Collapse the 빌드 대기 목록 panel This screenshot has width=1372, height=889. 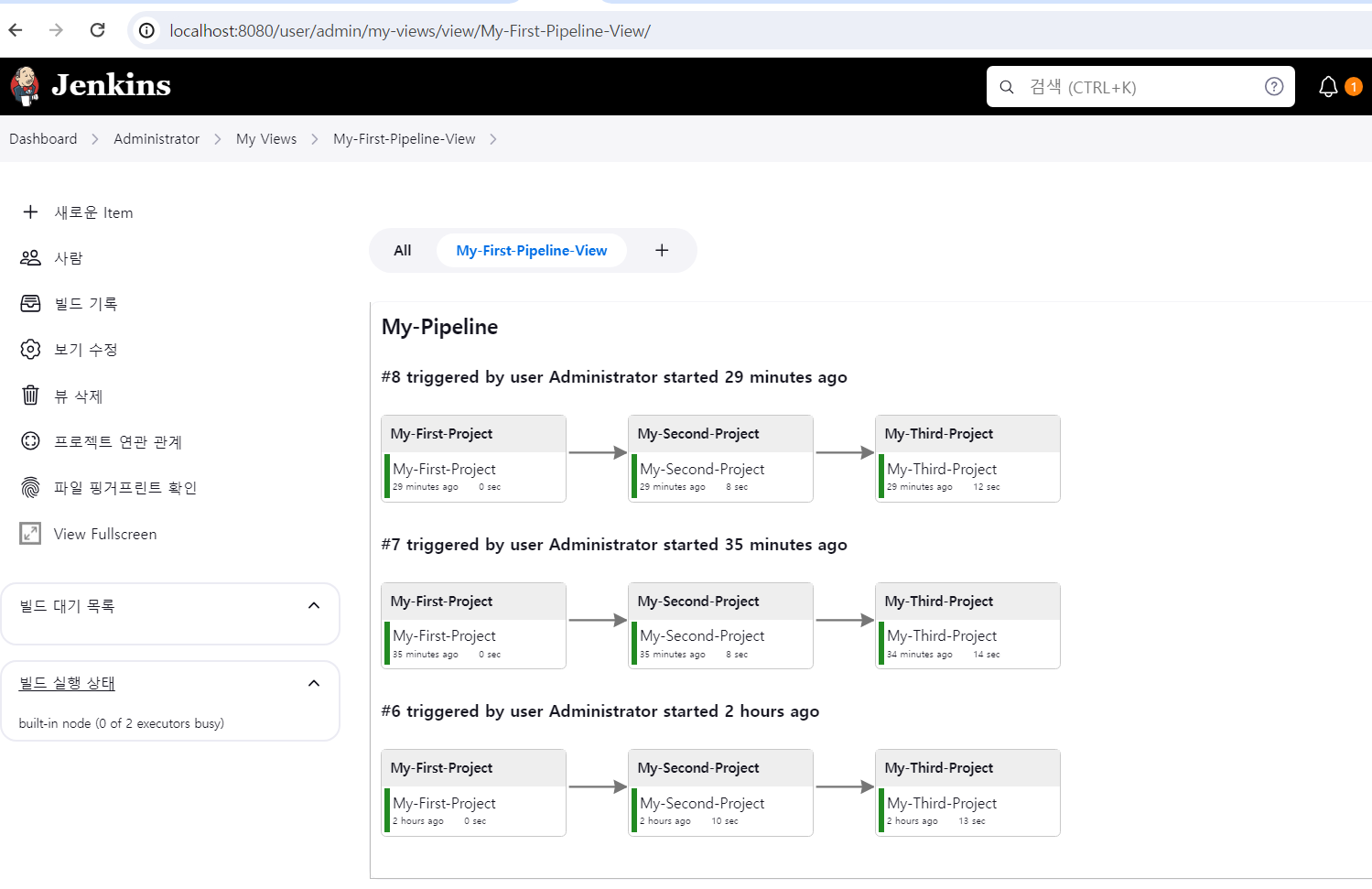click(314, 604)
